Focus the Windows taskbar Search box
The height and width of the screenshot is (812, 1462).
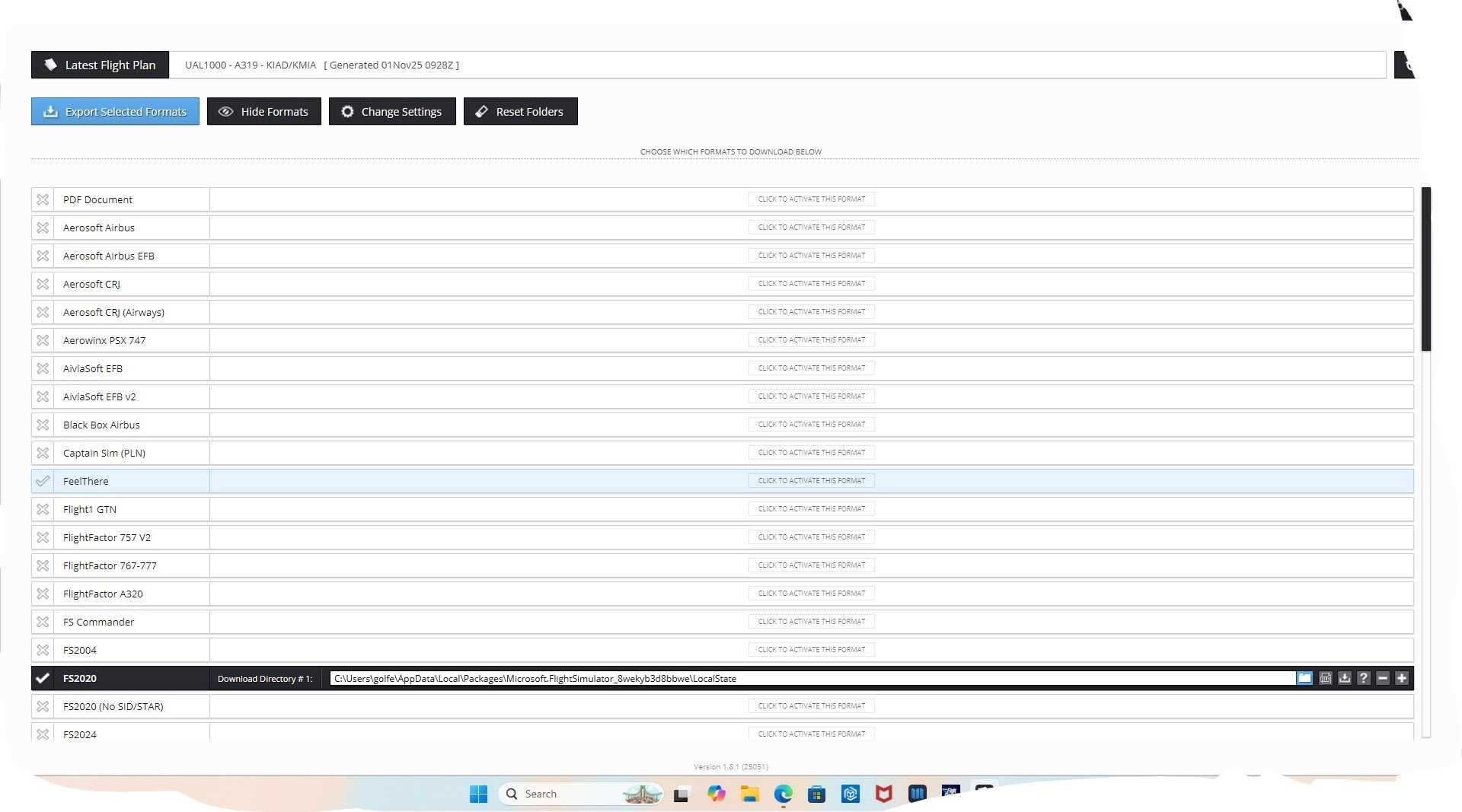pos(580,794)
